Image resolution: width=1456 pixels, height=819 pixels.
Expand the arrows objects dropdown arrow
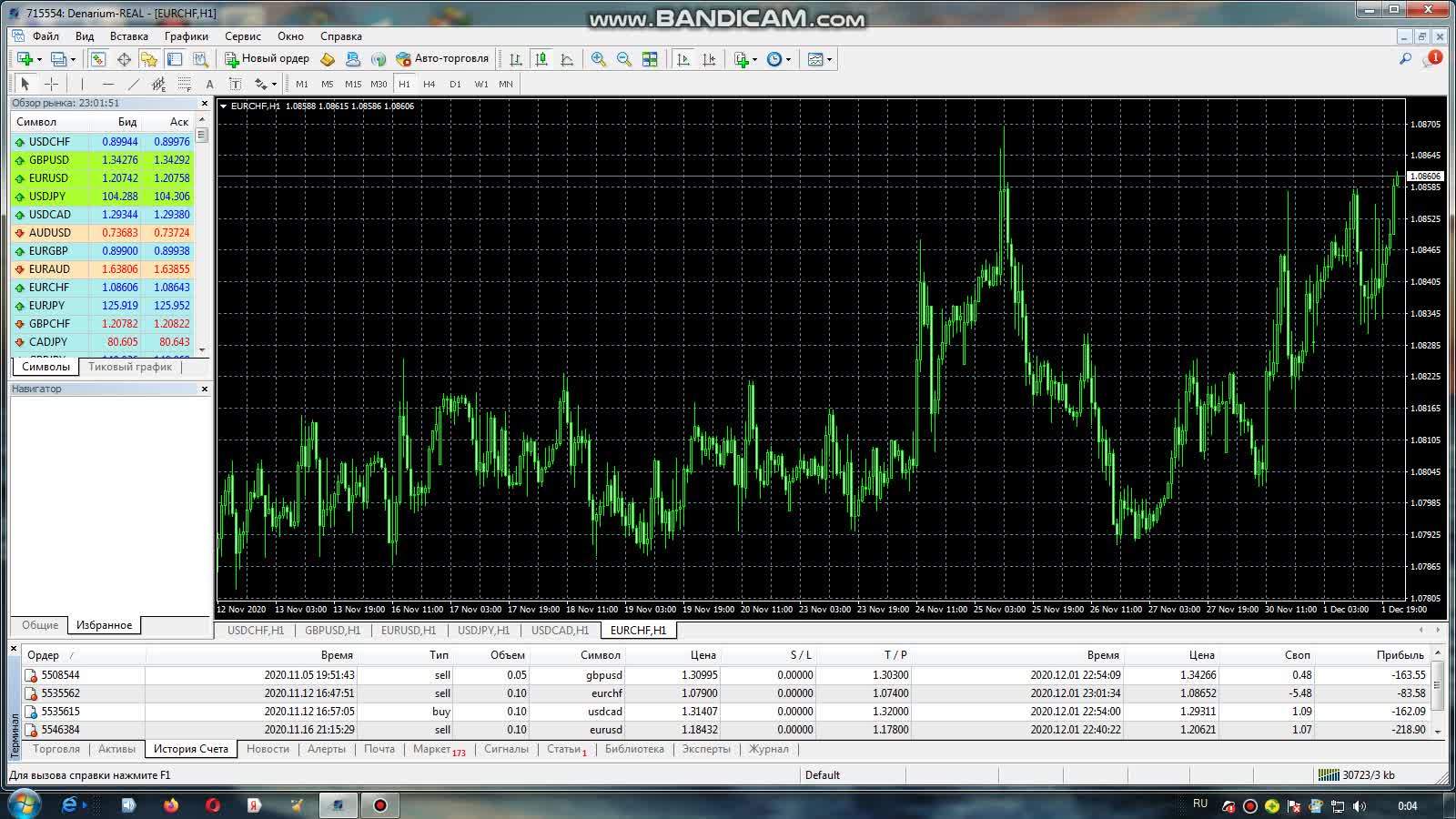click(274, 85)
